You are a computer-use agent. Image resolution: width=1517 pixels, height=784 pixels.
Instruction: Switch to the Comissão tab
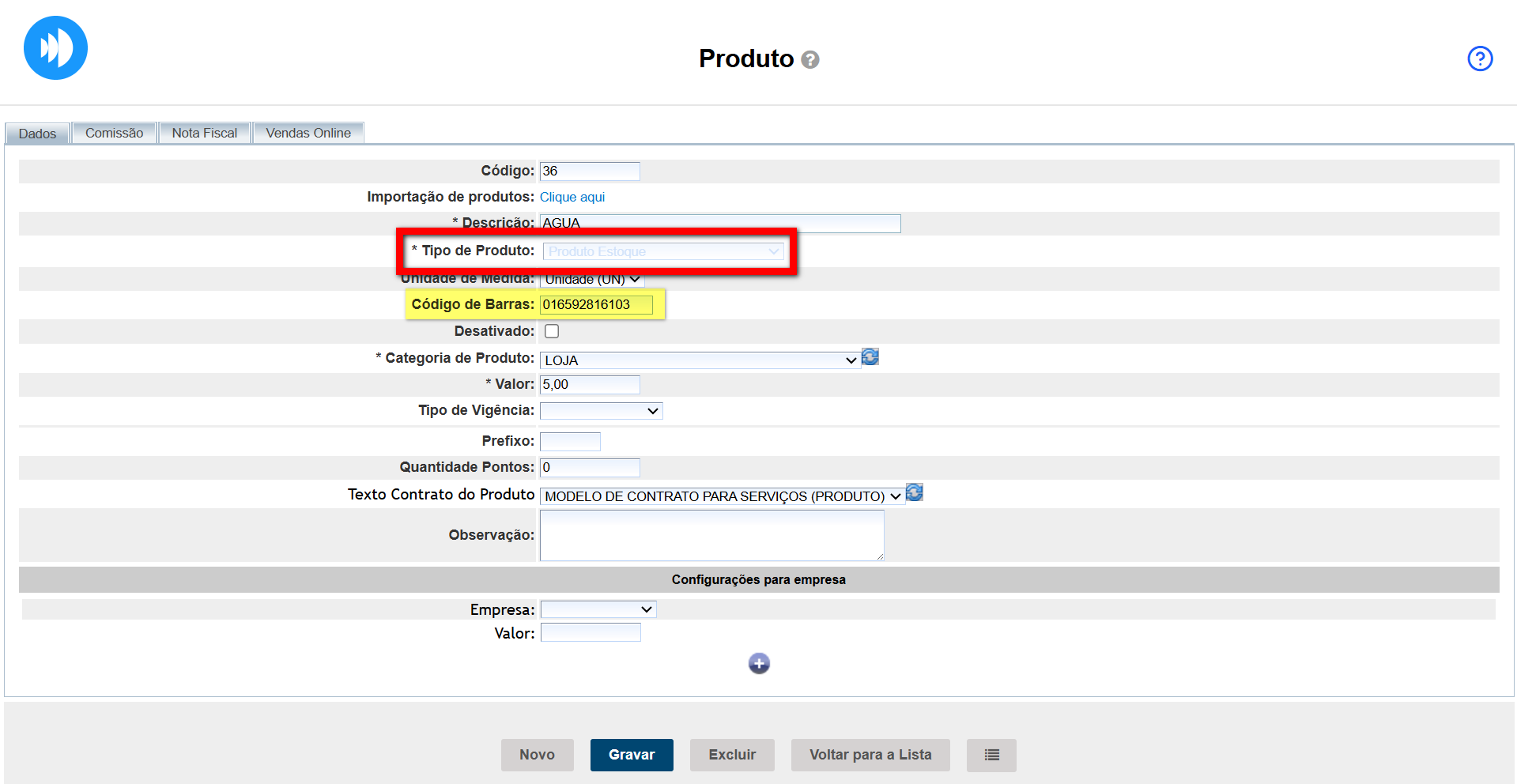coord(114,133)
